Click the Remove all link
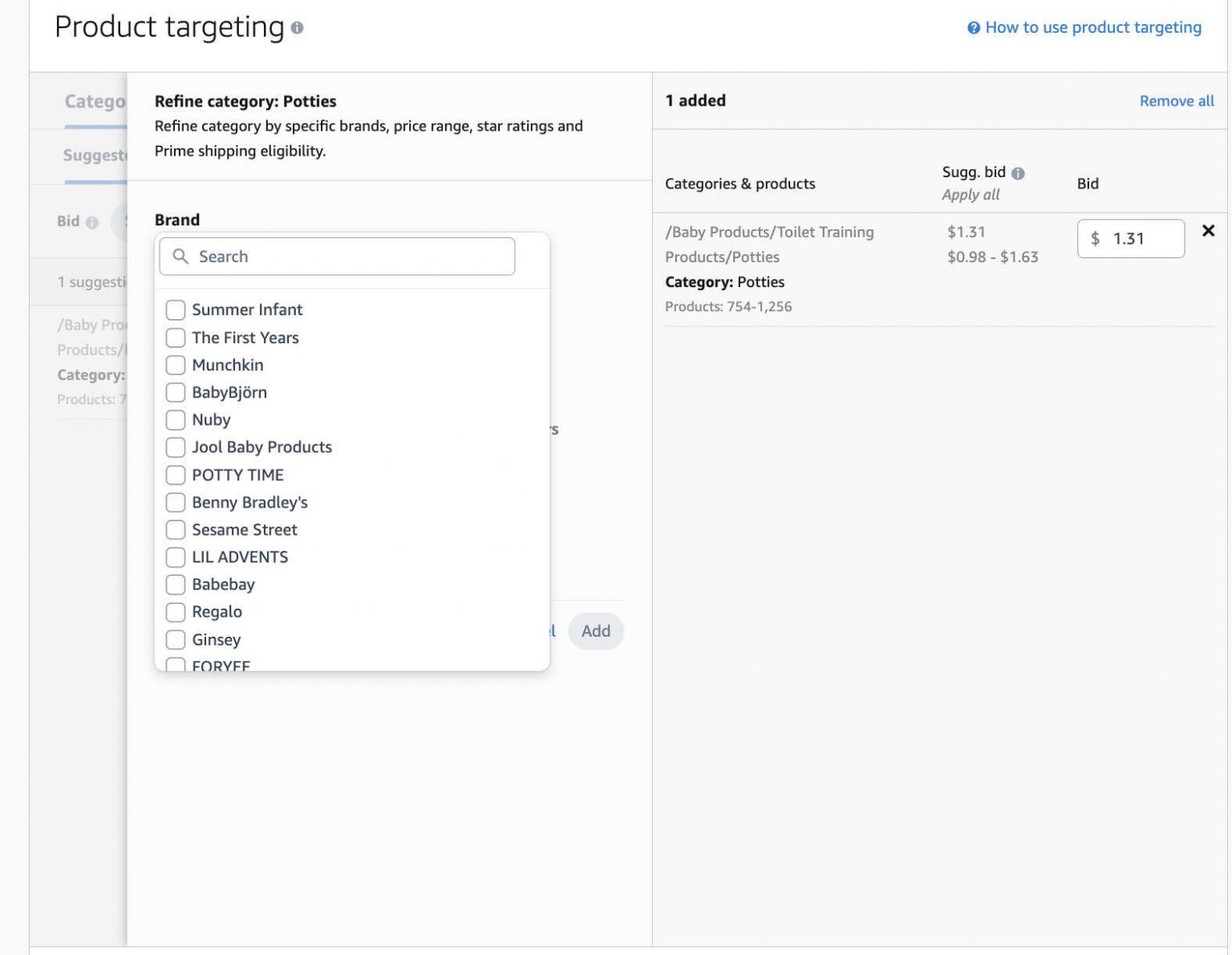1232x955 pixels. pyautogui.click(x=1176, y=101)
